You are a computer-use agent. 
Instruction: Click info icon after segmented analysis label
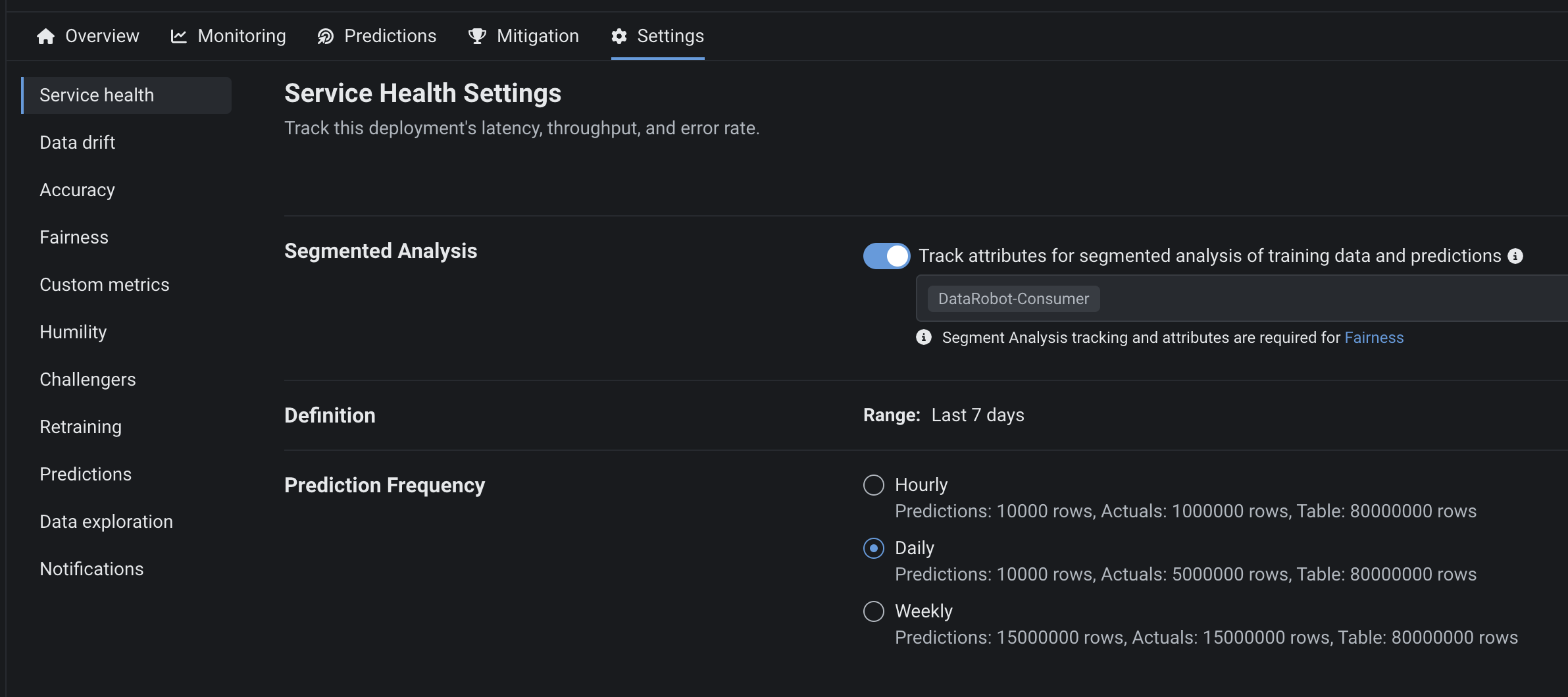tap(1515, 256)
